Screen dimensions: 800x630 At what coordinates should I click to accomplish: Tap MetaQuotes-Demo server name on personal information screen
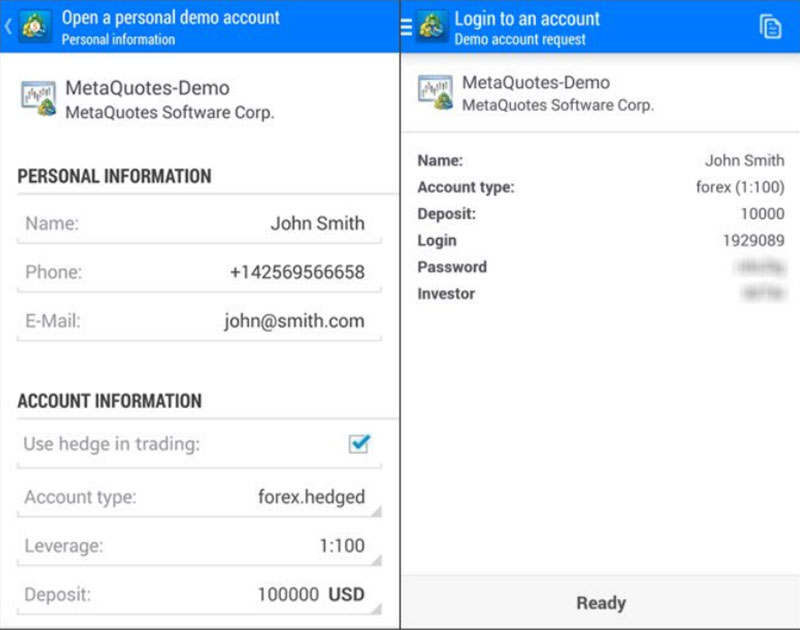[147, 88]
